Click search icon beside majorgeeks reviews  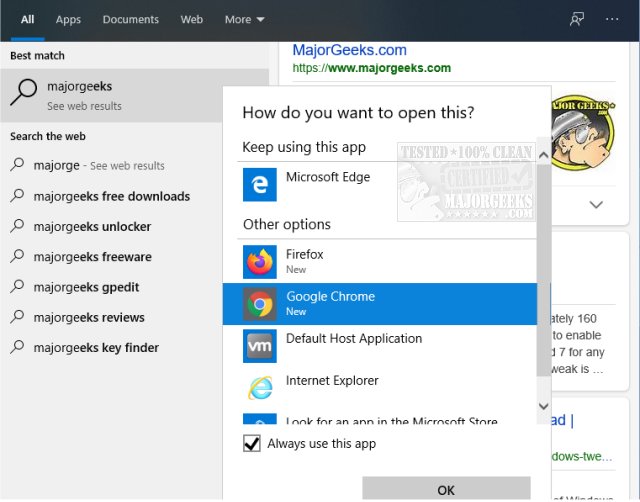point(17,316)
